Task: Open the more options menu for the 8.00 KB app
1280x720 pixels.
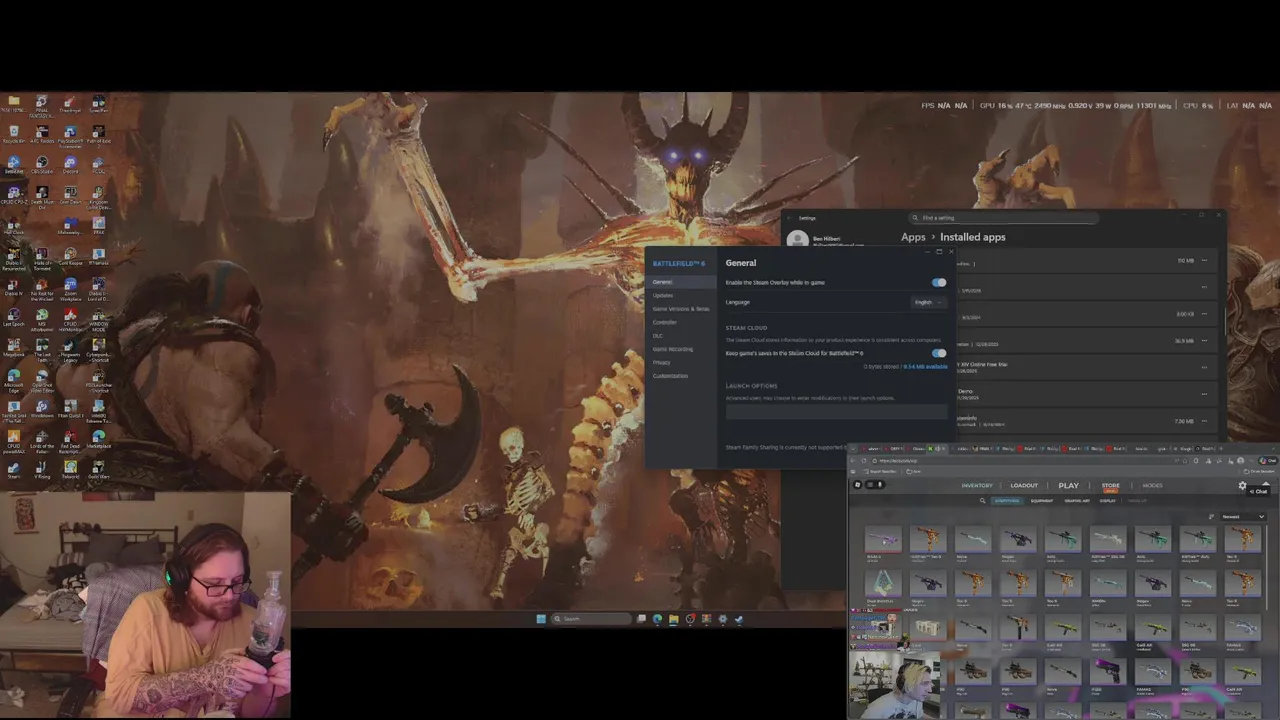Action: tap(1204, 314)
